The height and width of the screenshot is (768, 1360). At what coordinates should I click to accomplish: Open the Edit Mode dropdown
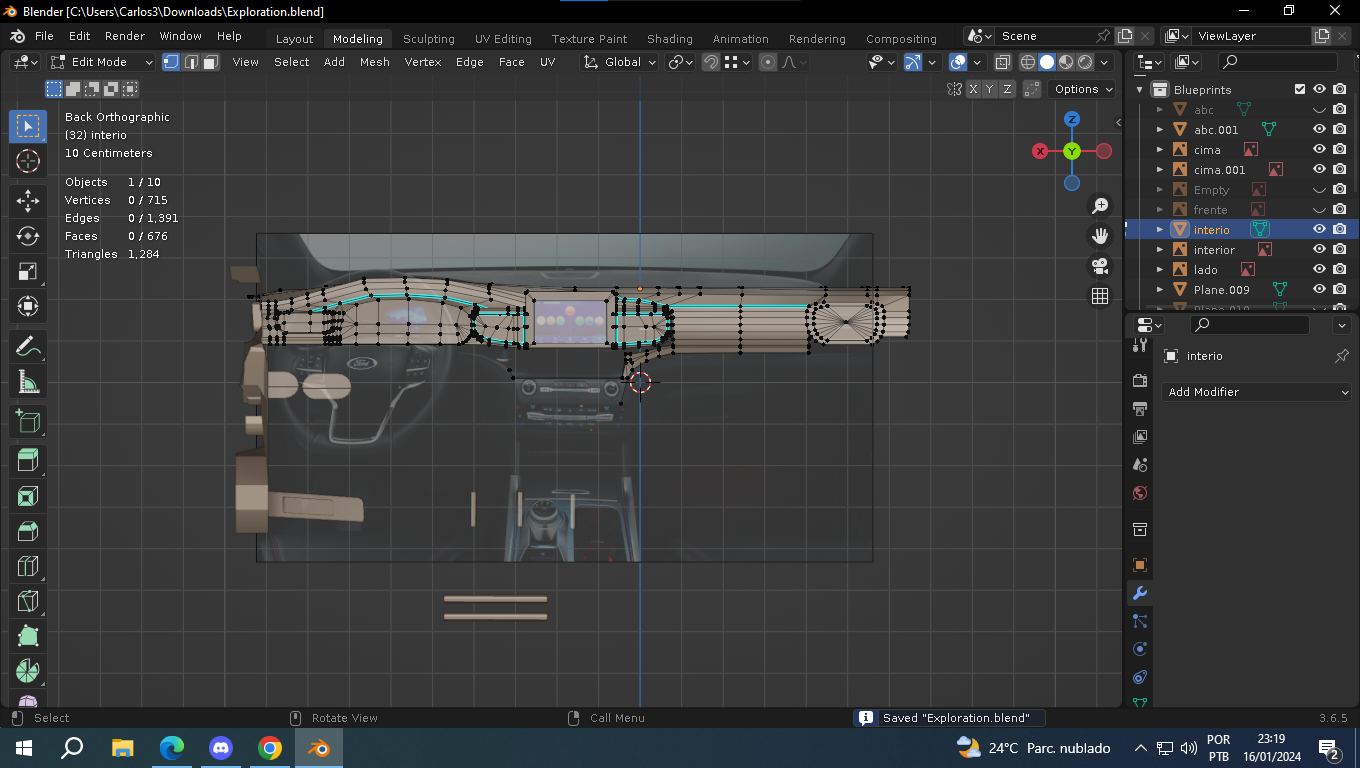102,62
